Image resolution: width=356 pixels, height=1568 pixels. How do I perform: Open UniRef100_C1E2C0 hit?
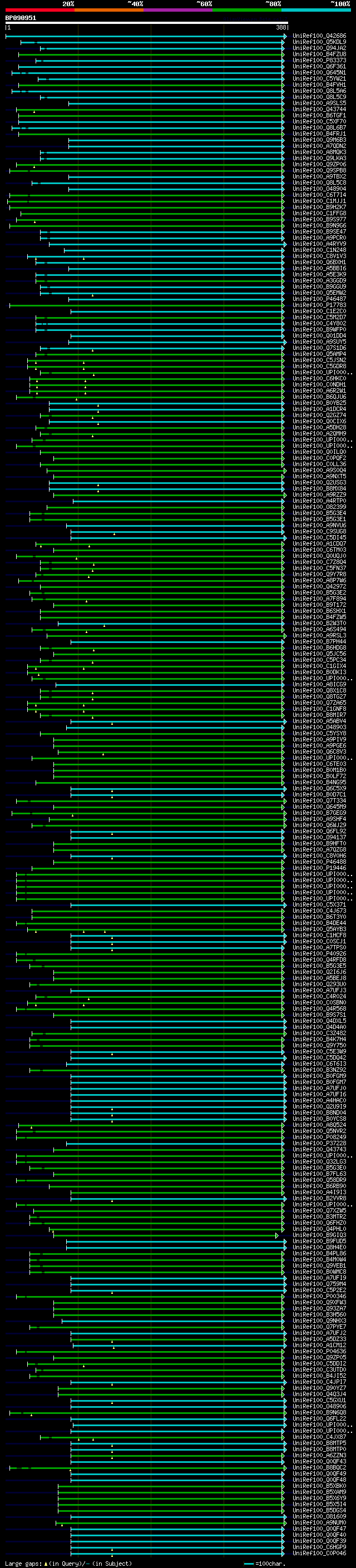click(x=319, y=311)
